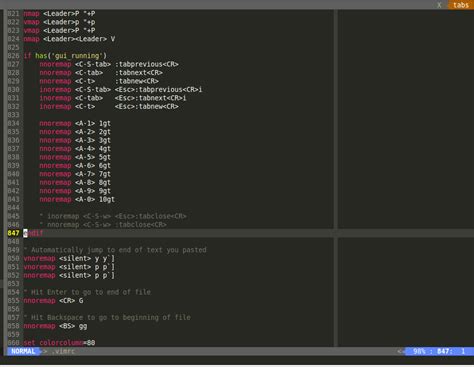This screenshot has width=474, height=367.
Task: Click the <A-6> 6gt mapping
Action: pyautogui.click(x=75, y=166)
